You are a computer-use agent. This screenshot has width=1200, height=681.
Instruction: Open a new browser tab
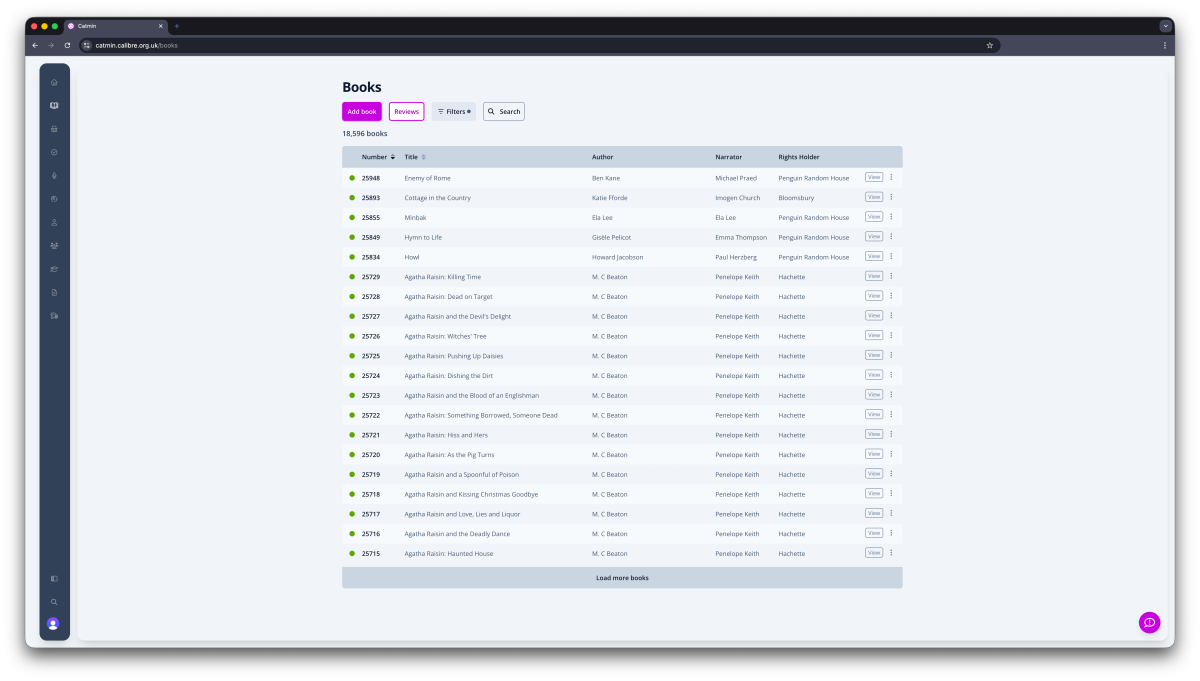[x=177, y=26]
